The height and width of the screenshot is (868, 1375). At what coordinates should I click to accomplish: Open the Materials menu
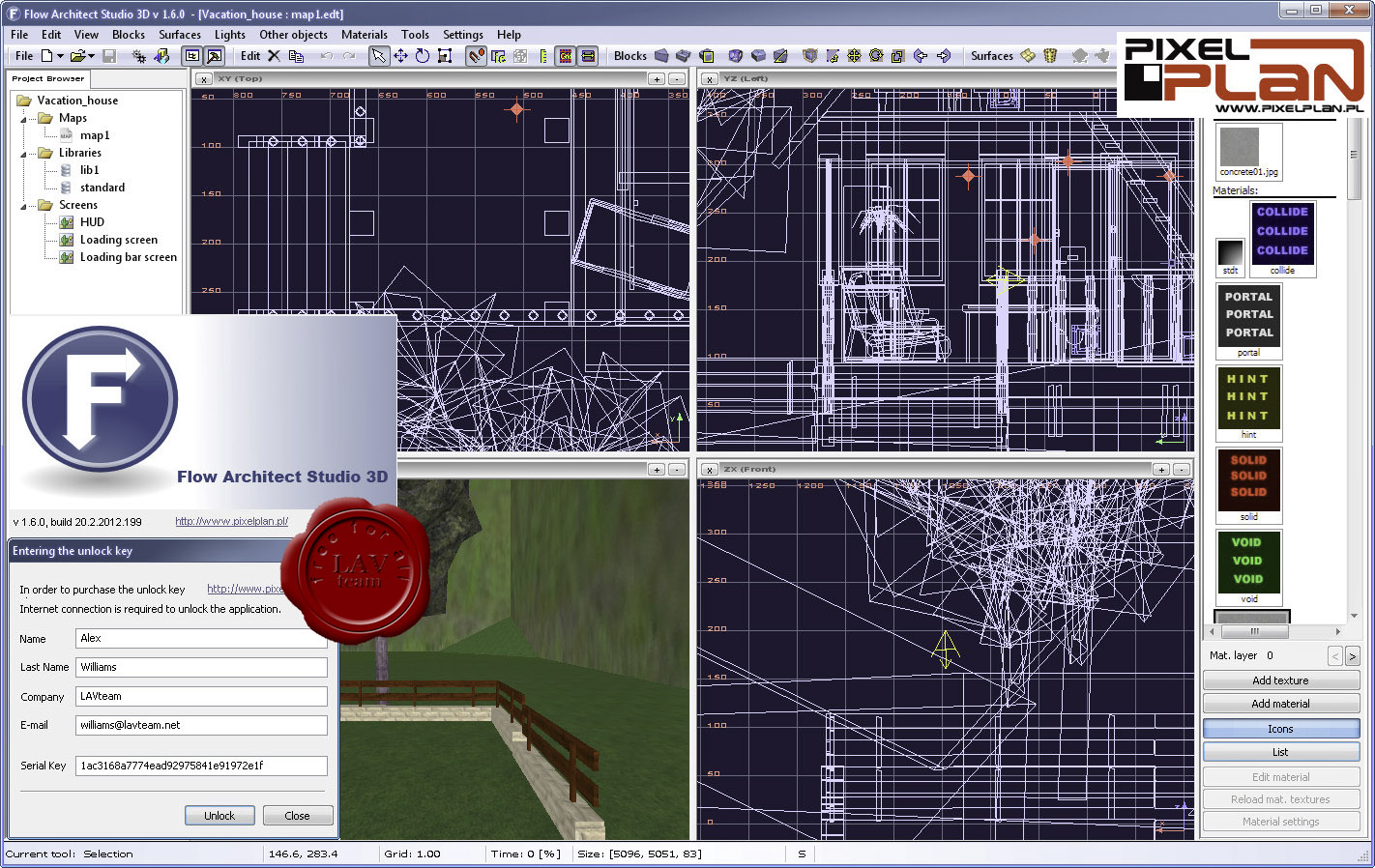click(365, 34)
